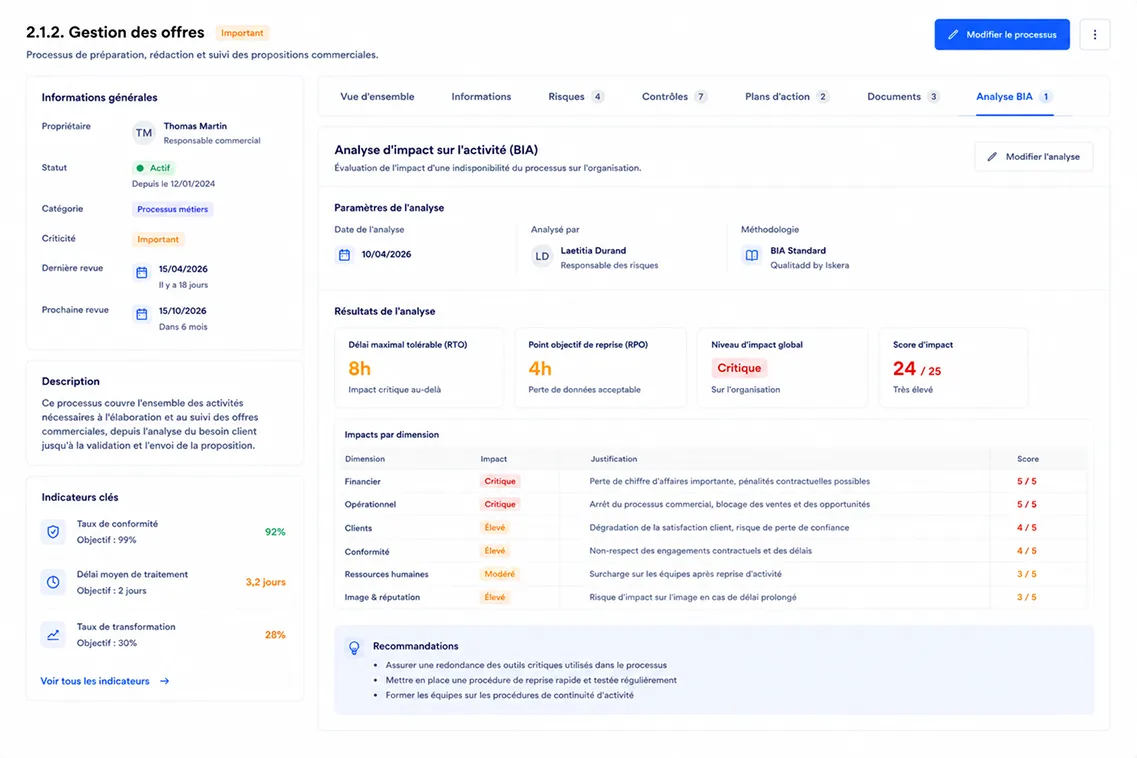Click the clock icon for Délai moyen de traitement
Image resolution: width=1137 pixels, height=758 pixels.
53,582
